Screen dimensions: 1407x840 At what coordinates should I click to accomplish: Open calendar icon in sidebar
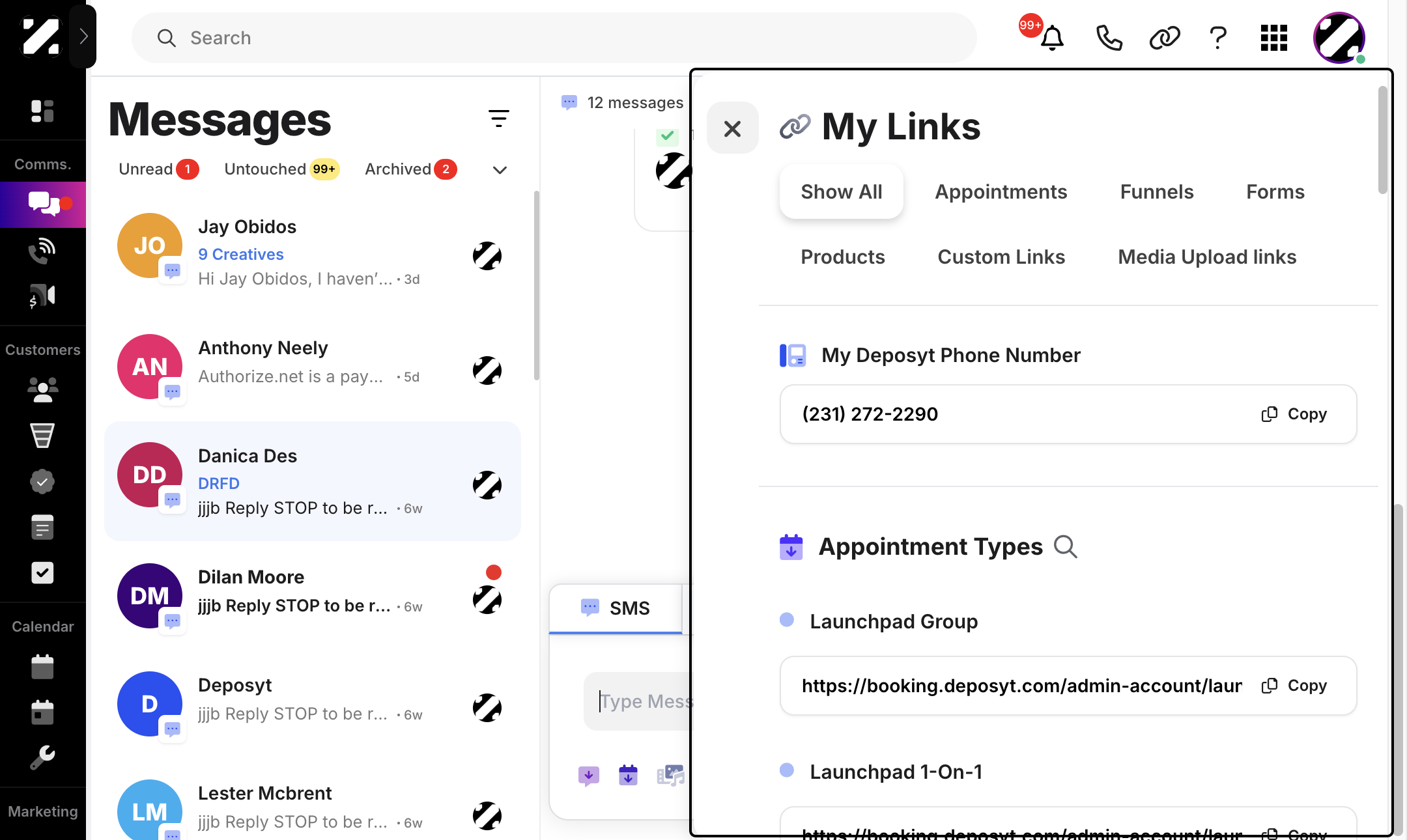tap(42, 666)
